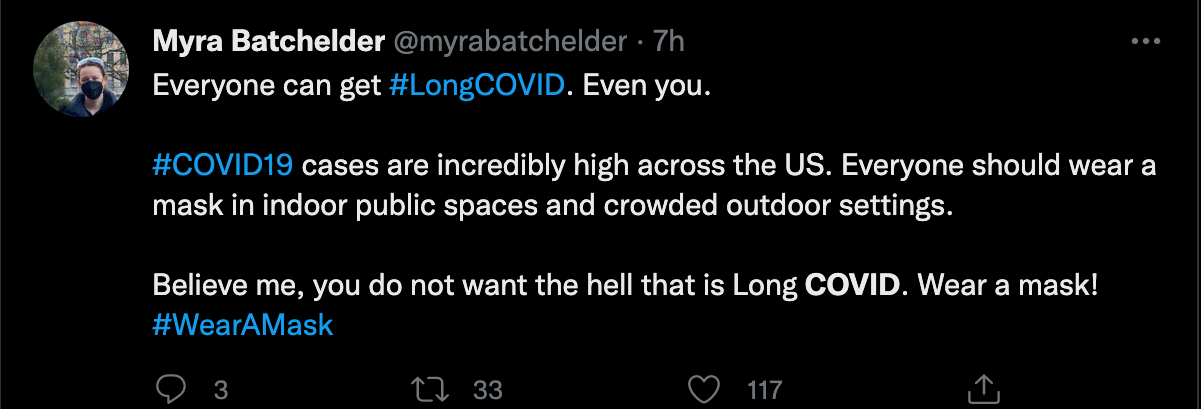Click the reply count of 3
Viewport: 1201px width, 409px height.
point(221,388)
